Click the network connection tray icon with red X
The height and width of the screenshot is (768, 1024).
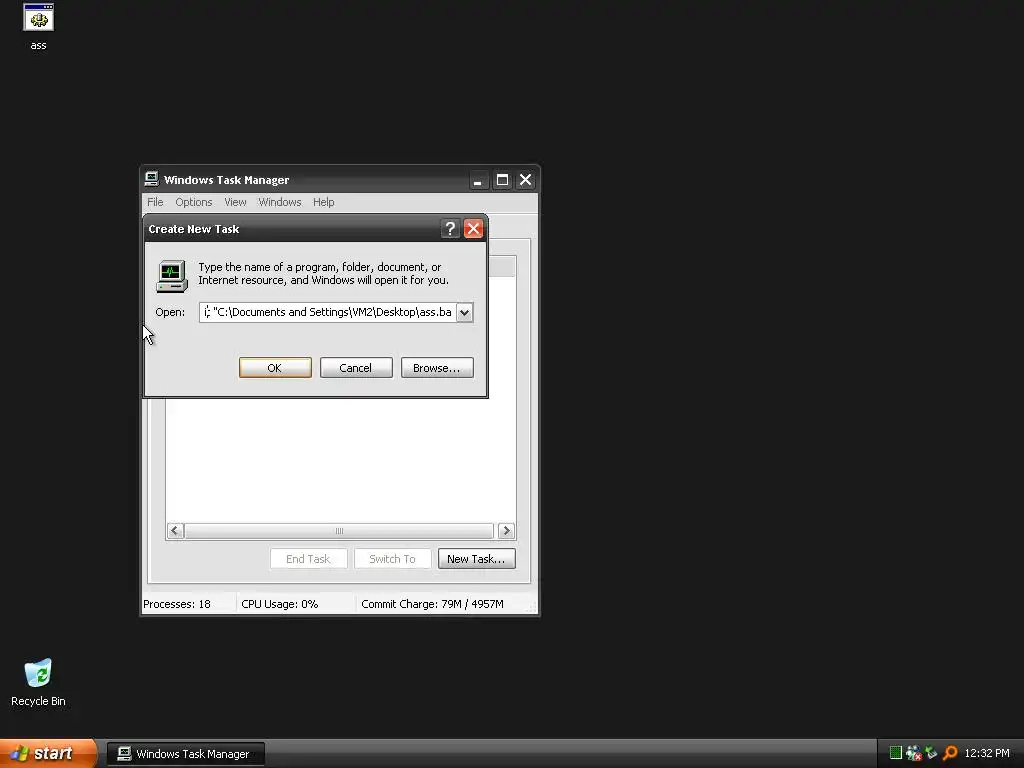[x=914, y=753]
